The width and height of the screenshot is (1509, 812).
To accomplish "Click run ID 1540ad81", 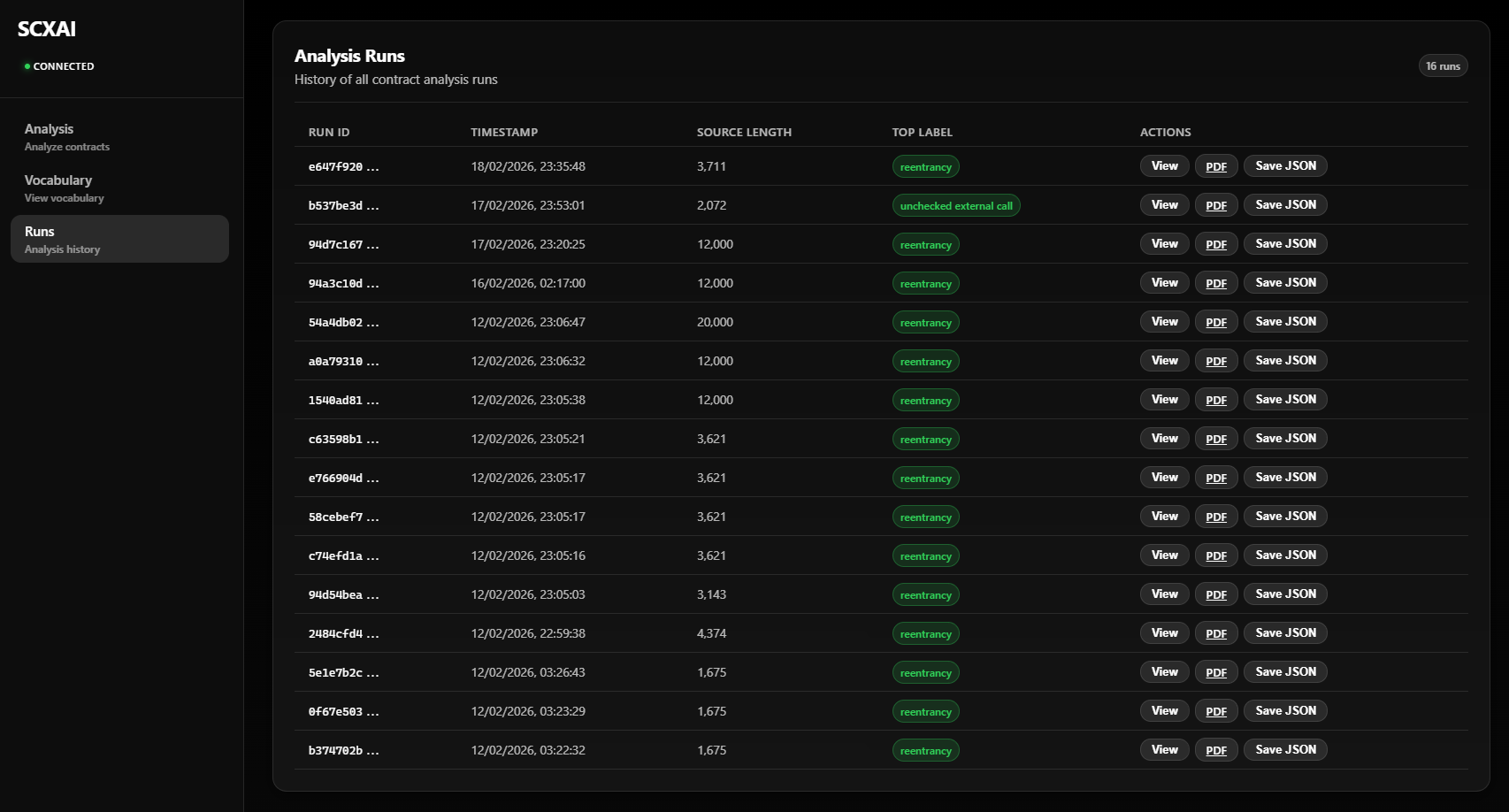I will coord(342,400).
